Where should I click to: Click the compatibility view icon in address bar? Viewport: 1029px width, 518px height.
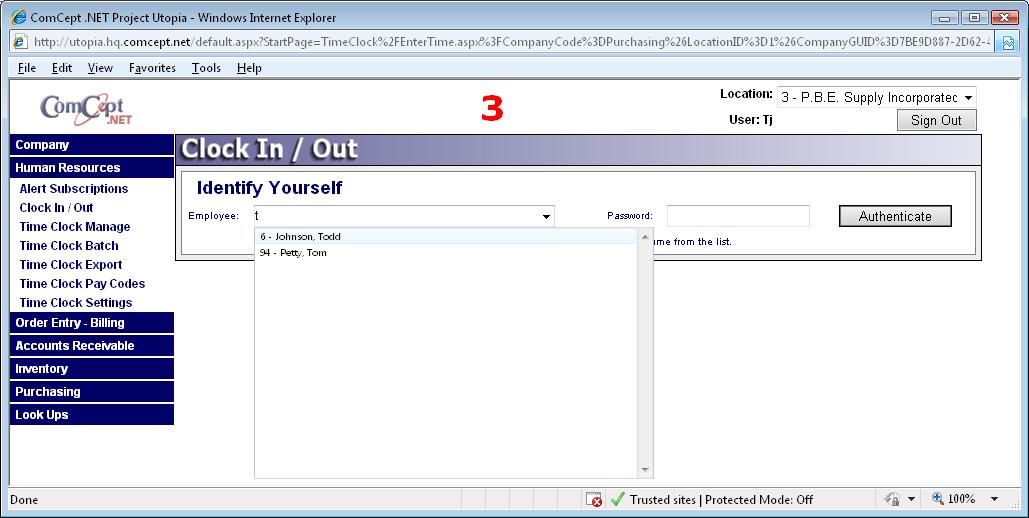coord(1008,42)
